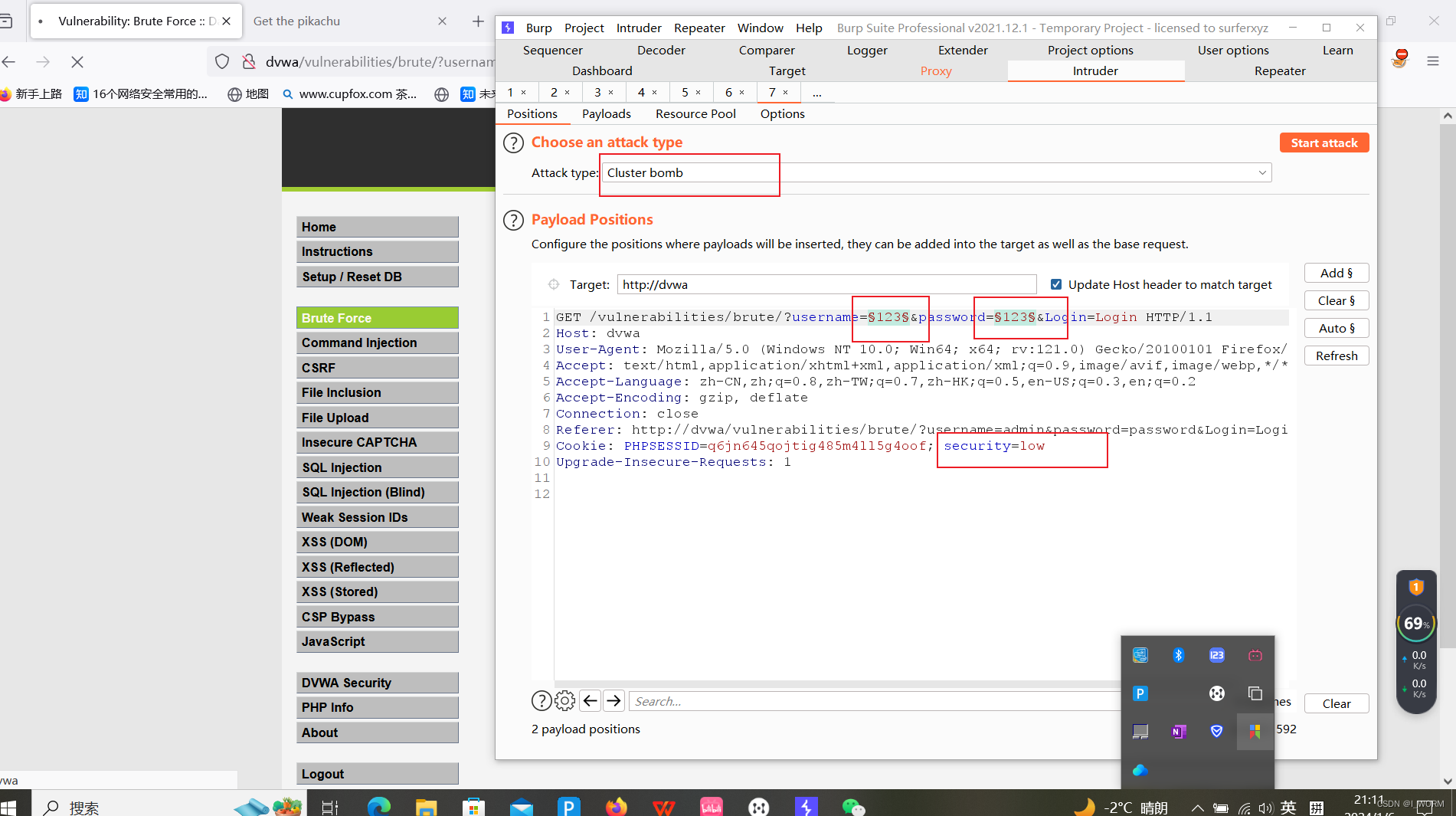This screenshot has height=816, width=1456.
Task: Click the Clear § button
Action: [1337, 300]
